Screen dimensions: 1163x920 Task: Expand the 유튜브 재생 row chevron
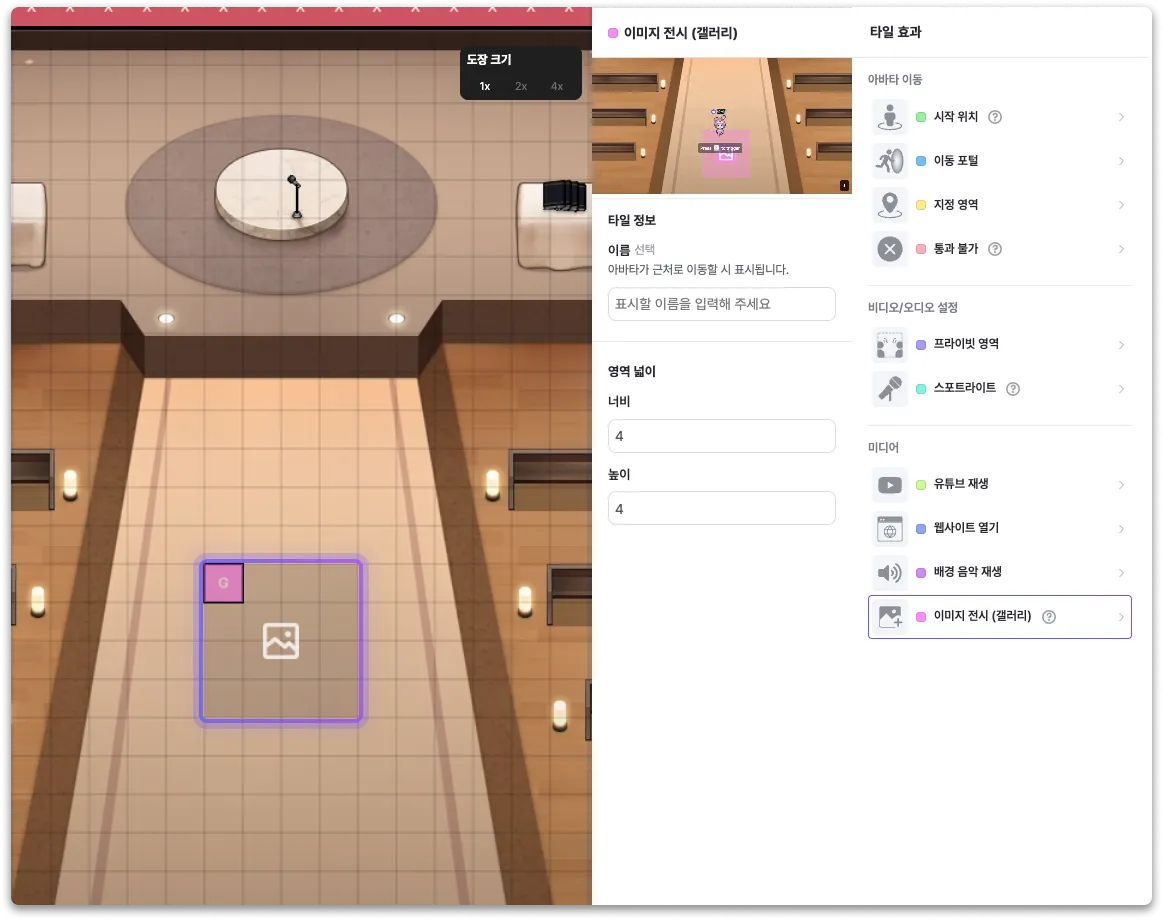1121,484
